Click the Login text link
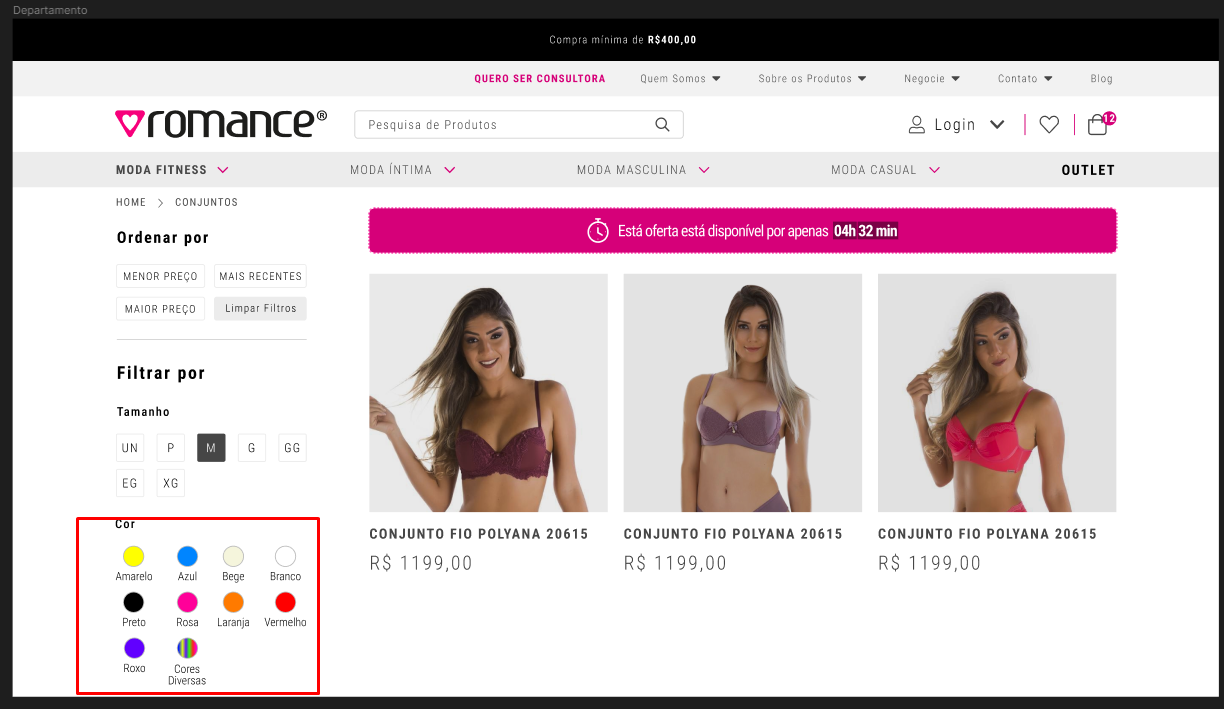This screenshot has width=1224, height=709. (x=955, y=125)
